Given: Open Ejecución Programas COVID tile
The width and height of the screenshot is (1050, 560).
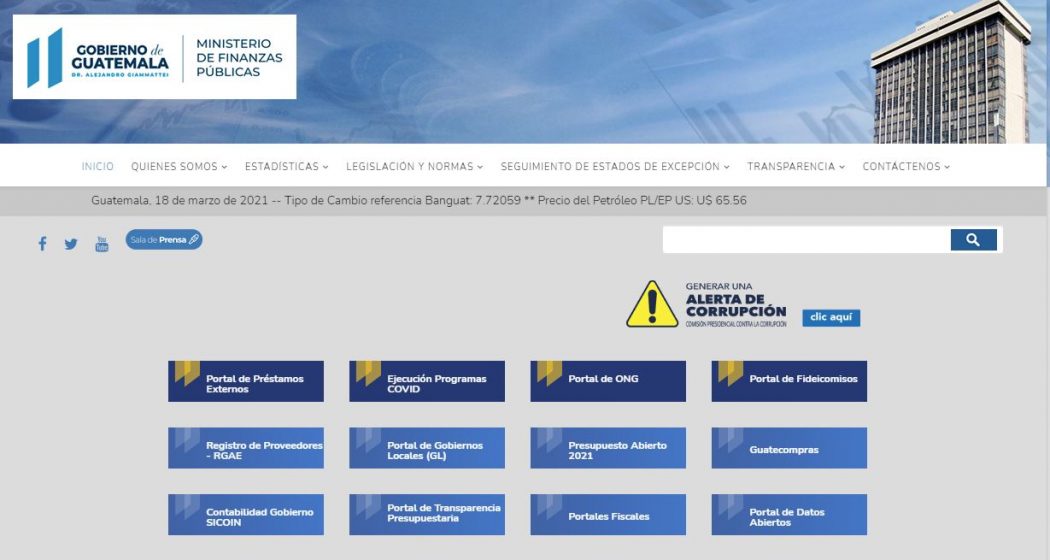Looking at the screenshot, I should 427,381.
